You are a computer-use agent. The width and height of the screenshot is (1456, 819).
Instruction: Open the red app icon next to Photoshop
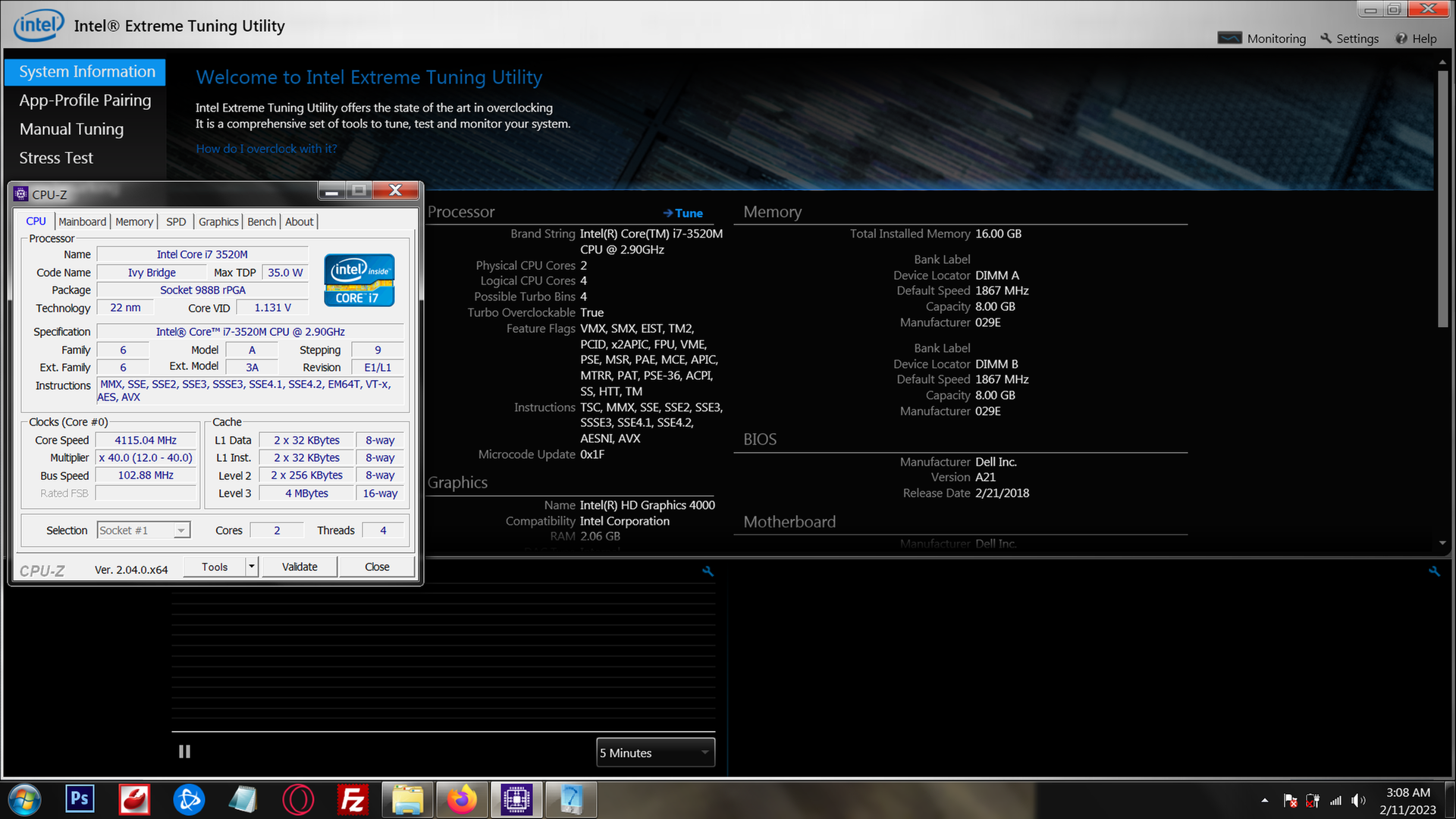pos(134,799)
